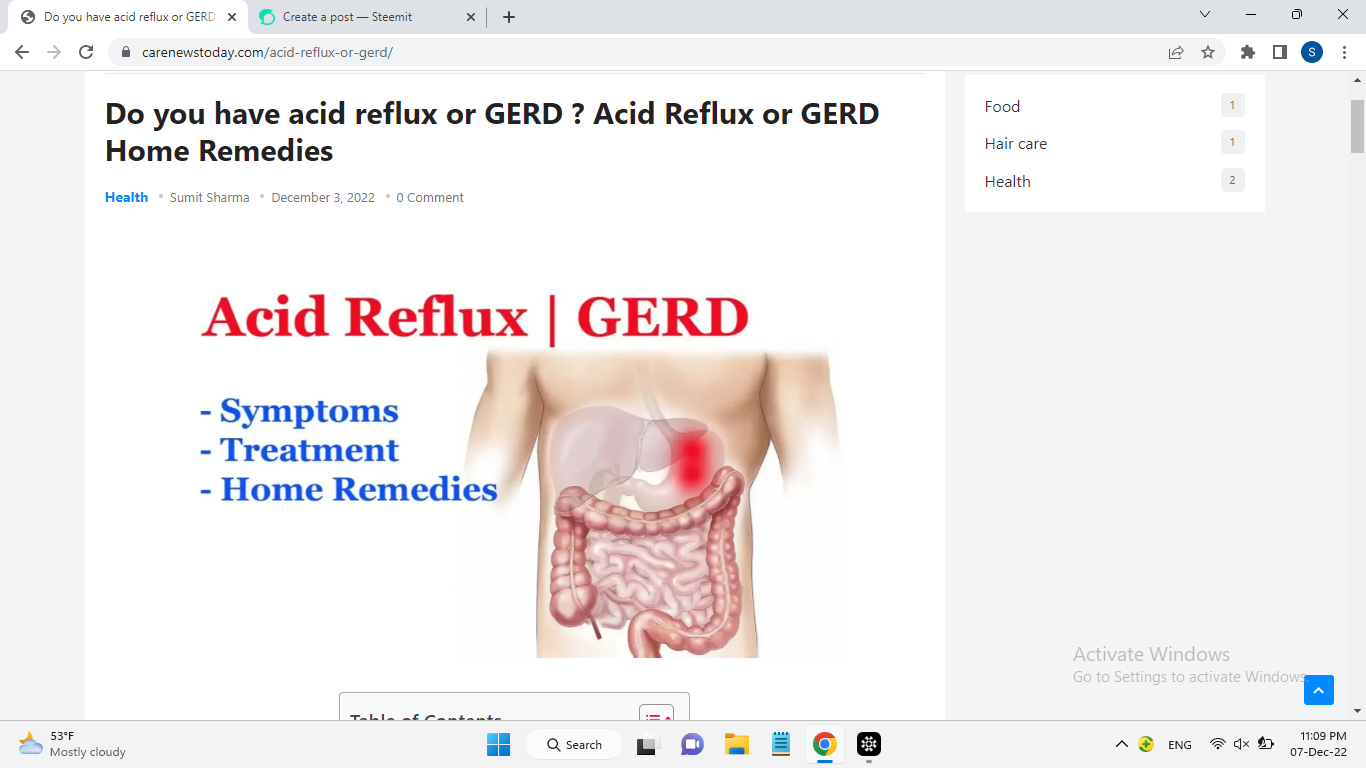Open the clock showing 11:09 PM
The image size is (1366, 768).
(1318, 744)
